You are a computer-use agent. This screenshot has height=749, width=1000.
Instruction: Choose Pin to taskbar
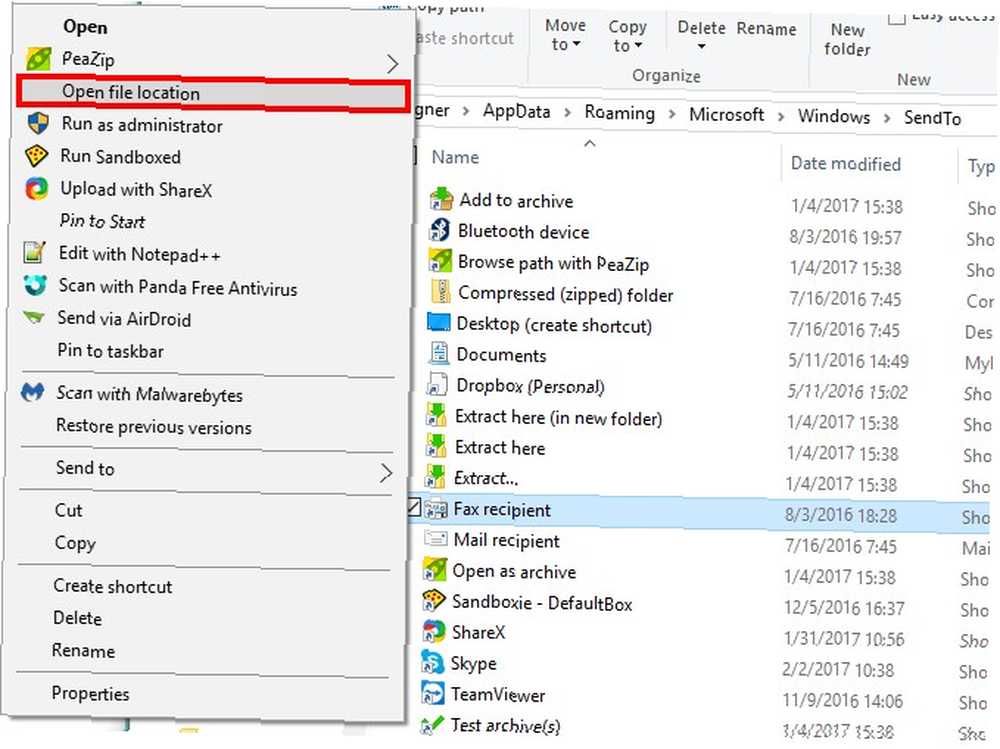tap(110, 350)
